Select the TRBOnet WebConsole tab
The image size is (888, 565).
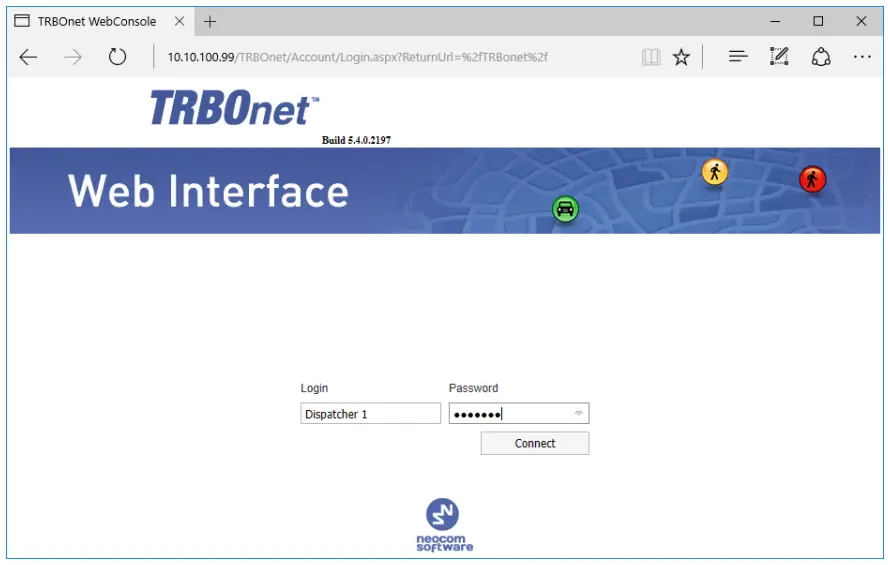100,22
